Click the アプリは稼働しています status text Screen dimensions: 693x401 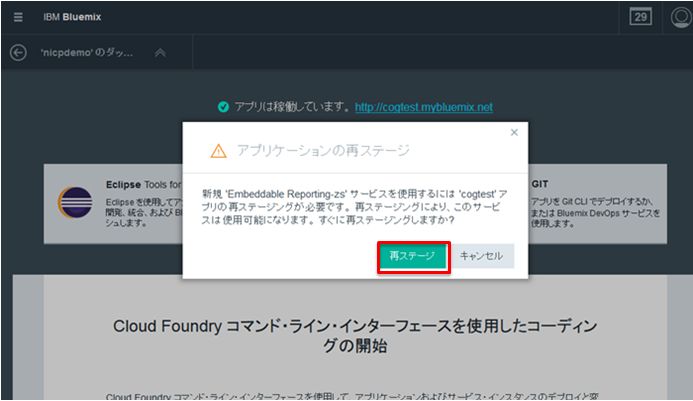[x=290, y=107]
